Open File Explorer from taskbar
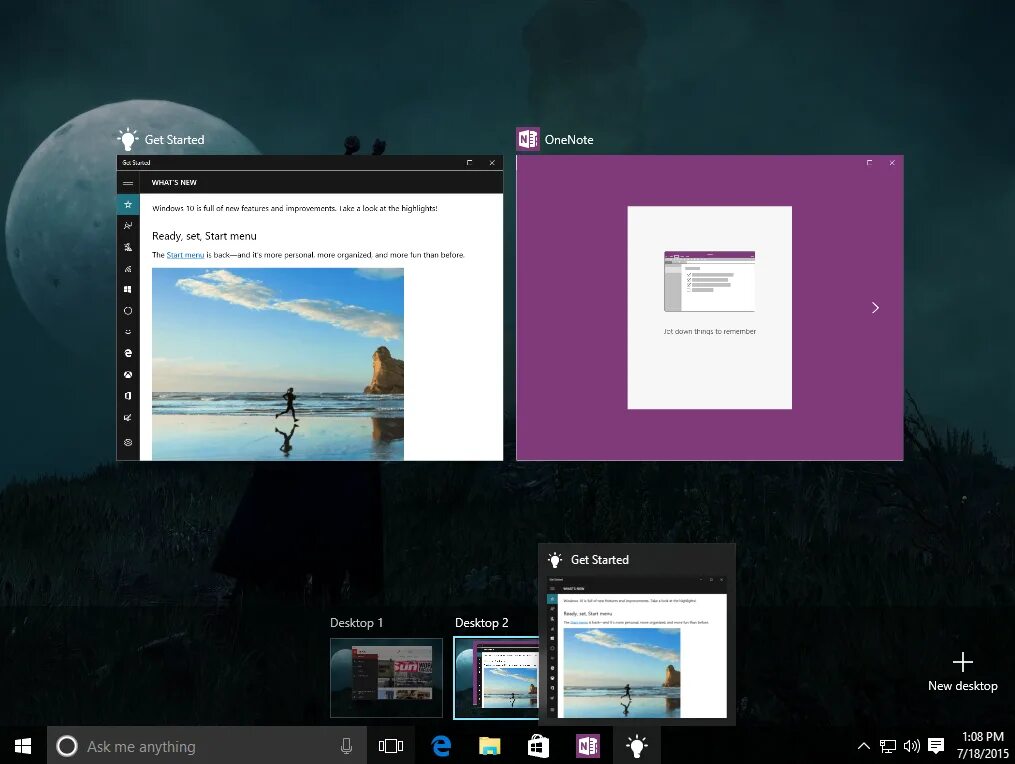Viewport: 1015px width, 764px height. [489, 746]
